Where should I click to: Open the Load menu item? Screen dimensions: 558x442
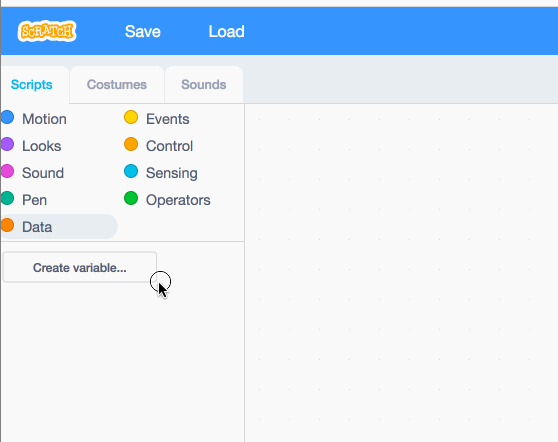(x=226, y=31)
